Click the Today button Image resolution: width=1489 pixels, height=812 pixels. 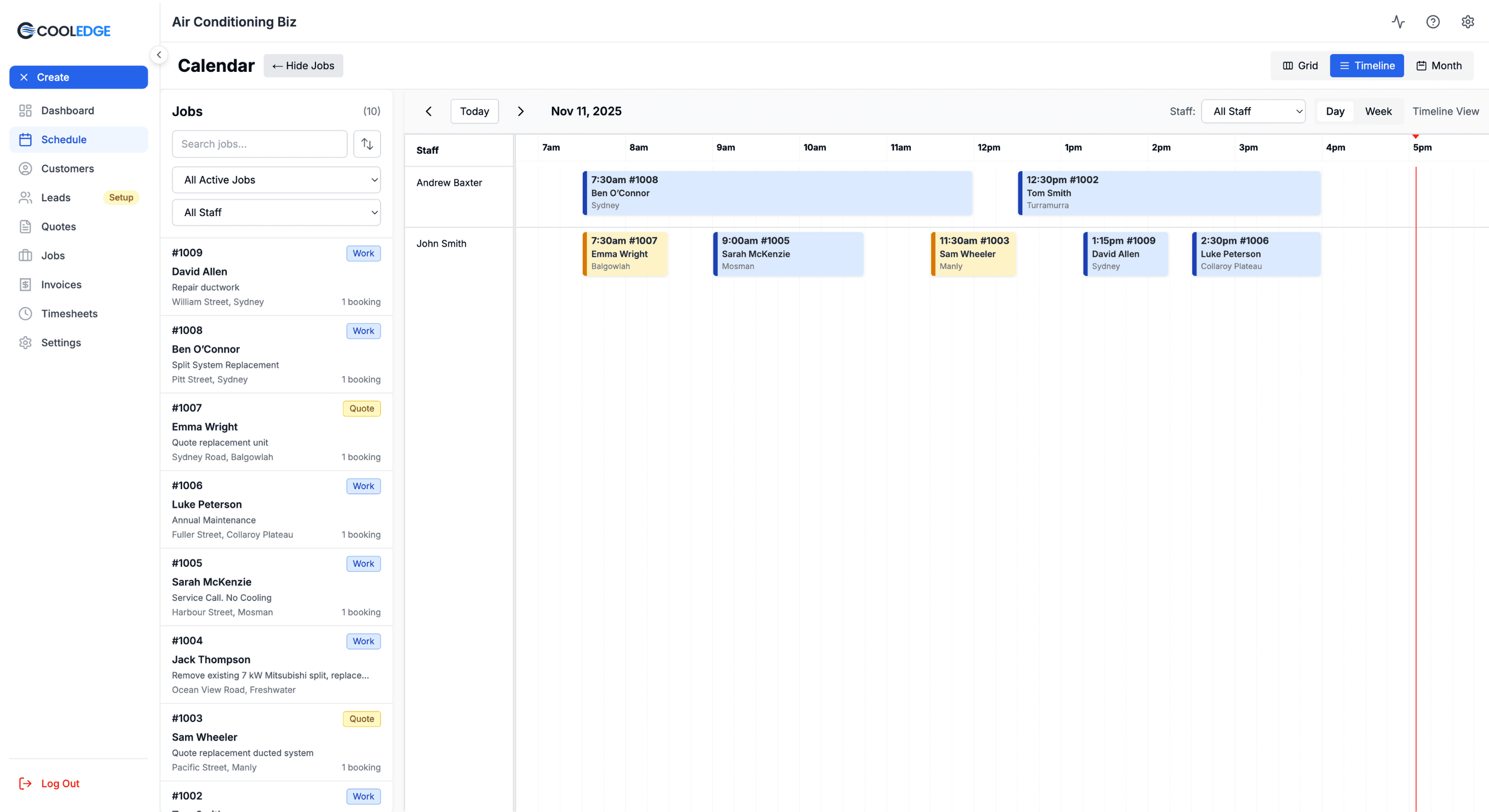point(474,111)
